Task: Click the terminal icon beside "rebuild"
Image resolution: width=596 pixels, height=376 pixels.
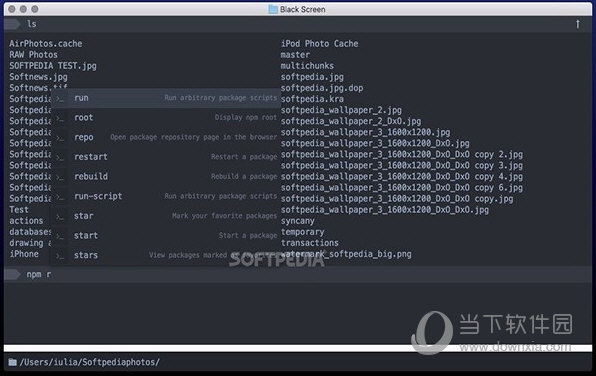Action: [x=60, y=178]
